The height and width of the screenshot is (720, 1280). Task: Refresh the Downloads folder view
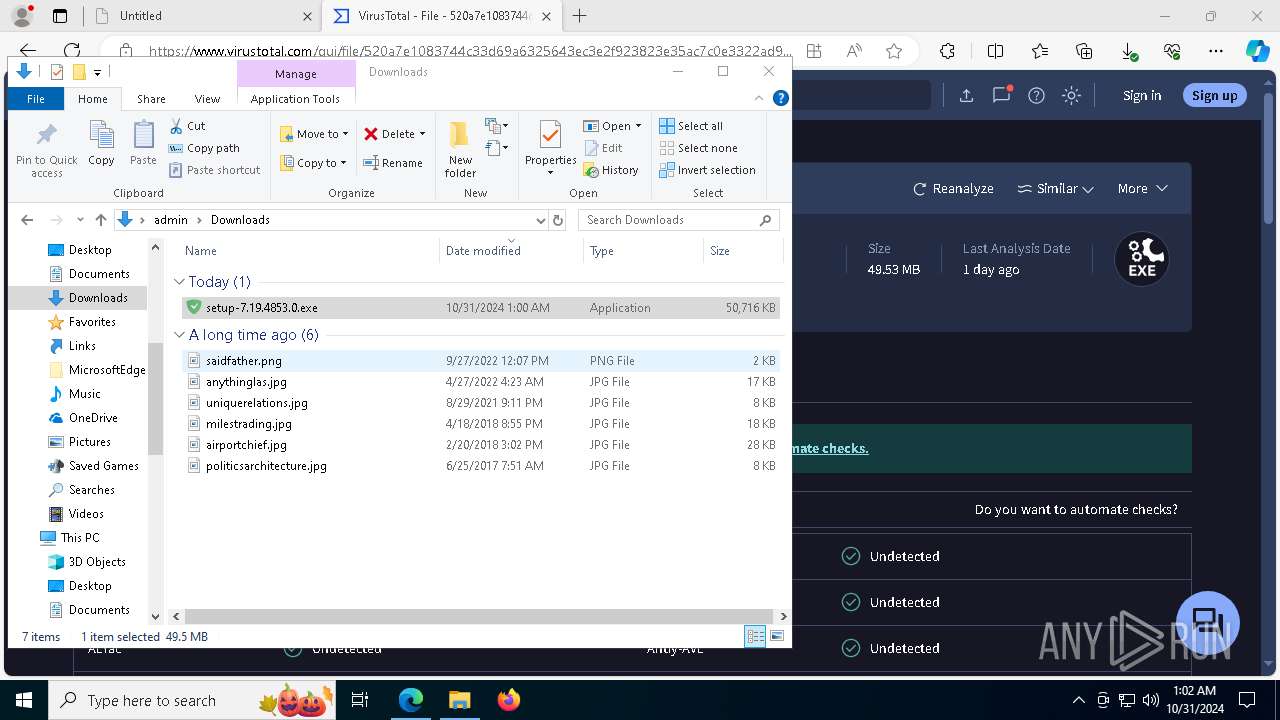click(558, 220)
